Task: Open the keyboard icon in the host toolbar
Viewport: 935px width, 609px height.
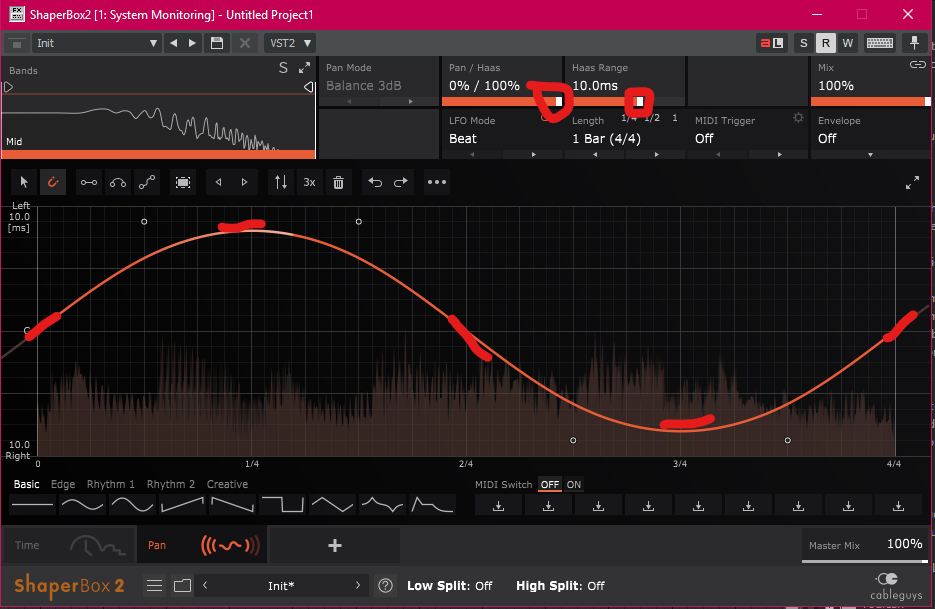Action: (880, 43)
